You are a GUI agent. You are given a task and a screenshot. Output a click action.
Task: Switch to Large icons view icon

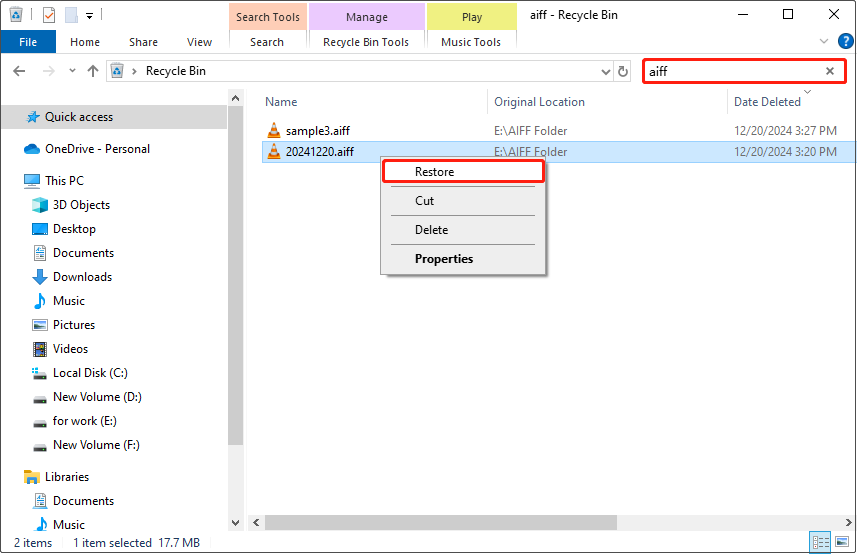842,542
